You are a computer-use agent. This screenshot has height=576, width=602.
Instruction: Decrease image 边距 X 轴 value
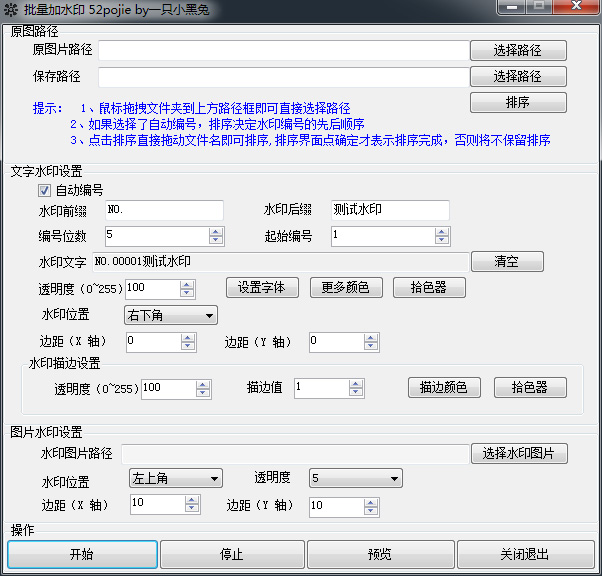coord(192,508)
